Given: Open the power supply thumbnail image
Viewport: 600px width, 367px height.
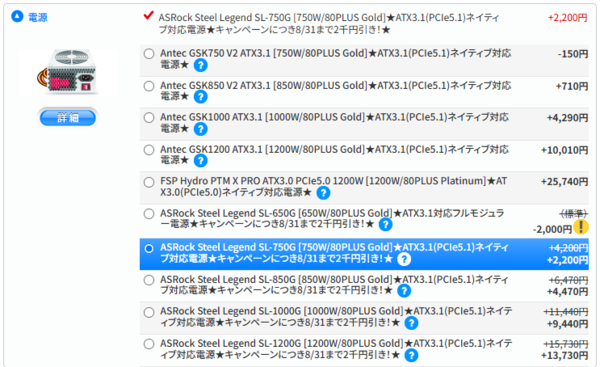Looking at the screenshot, I should [68, 72].
